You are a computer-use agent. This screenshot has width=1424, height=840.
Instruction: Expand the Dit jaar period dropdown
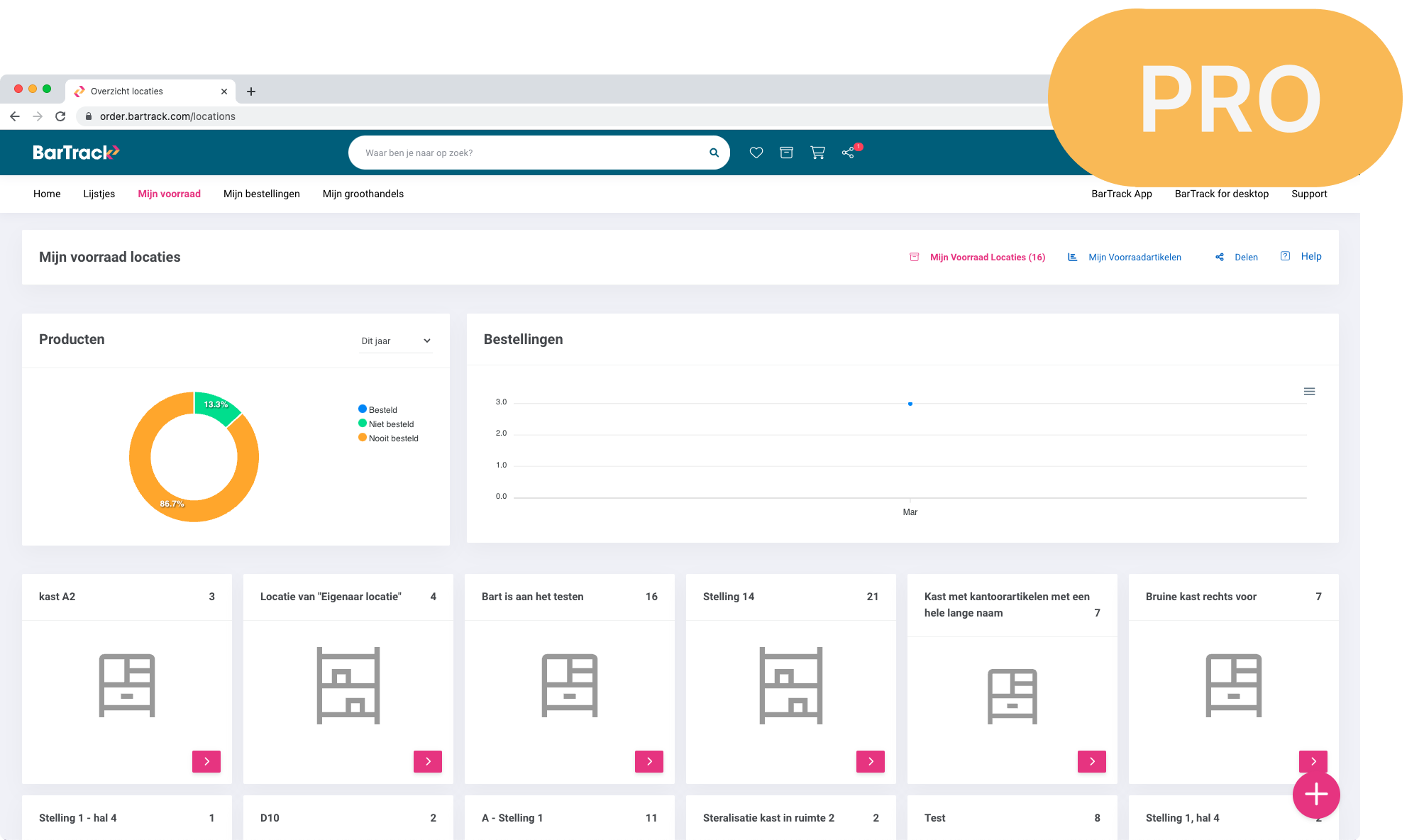point(396,341)
